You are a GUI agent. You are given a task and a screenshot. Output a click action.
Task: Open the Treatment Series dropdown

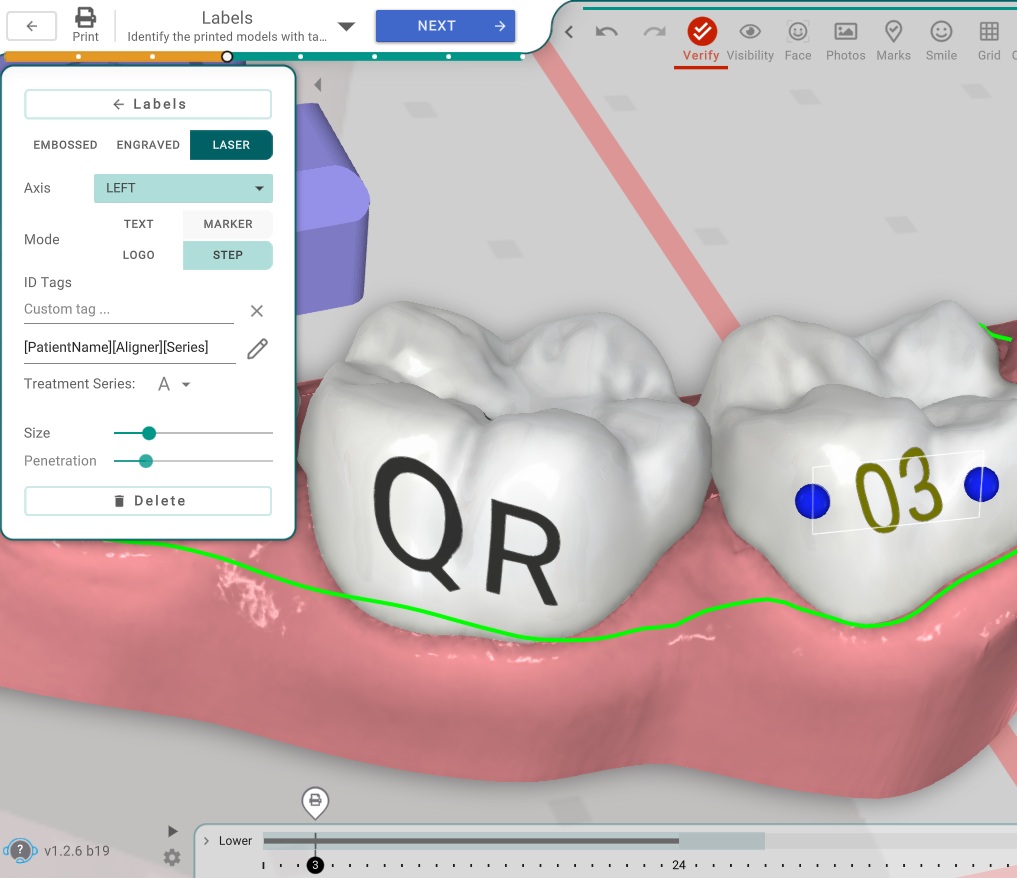(x=174, y=384)
